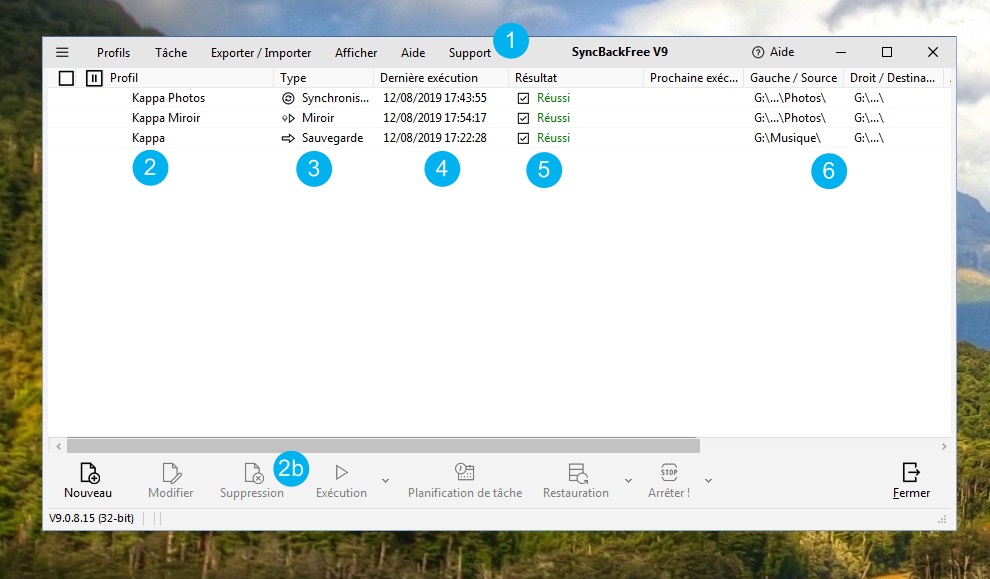Click the Modifier edit profile icon
The width and height of the screenshot is (990, 579).
(171, 472)
